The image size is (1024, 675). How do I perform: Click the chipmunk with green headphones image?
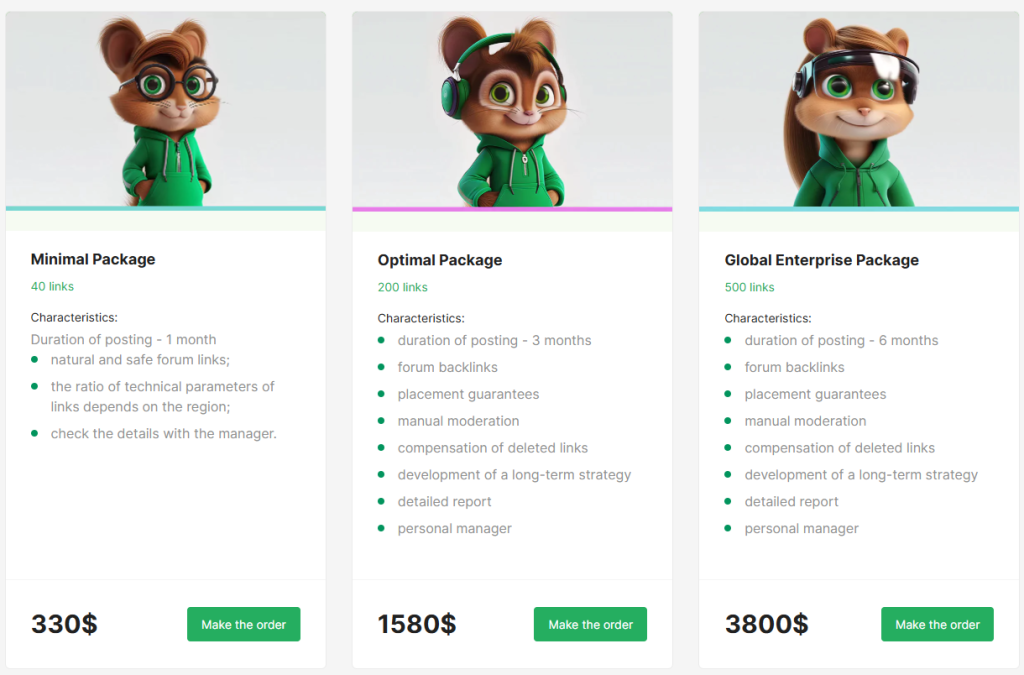click(x=512, y=108)
